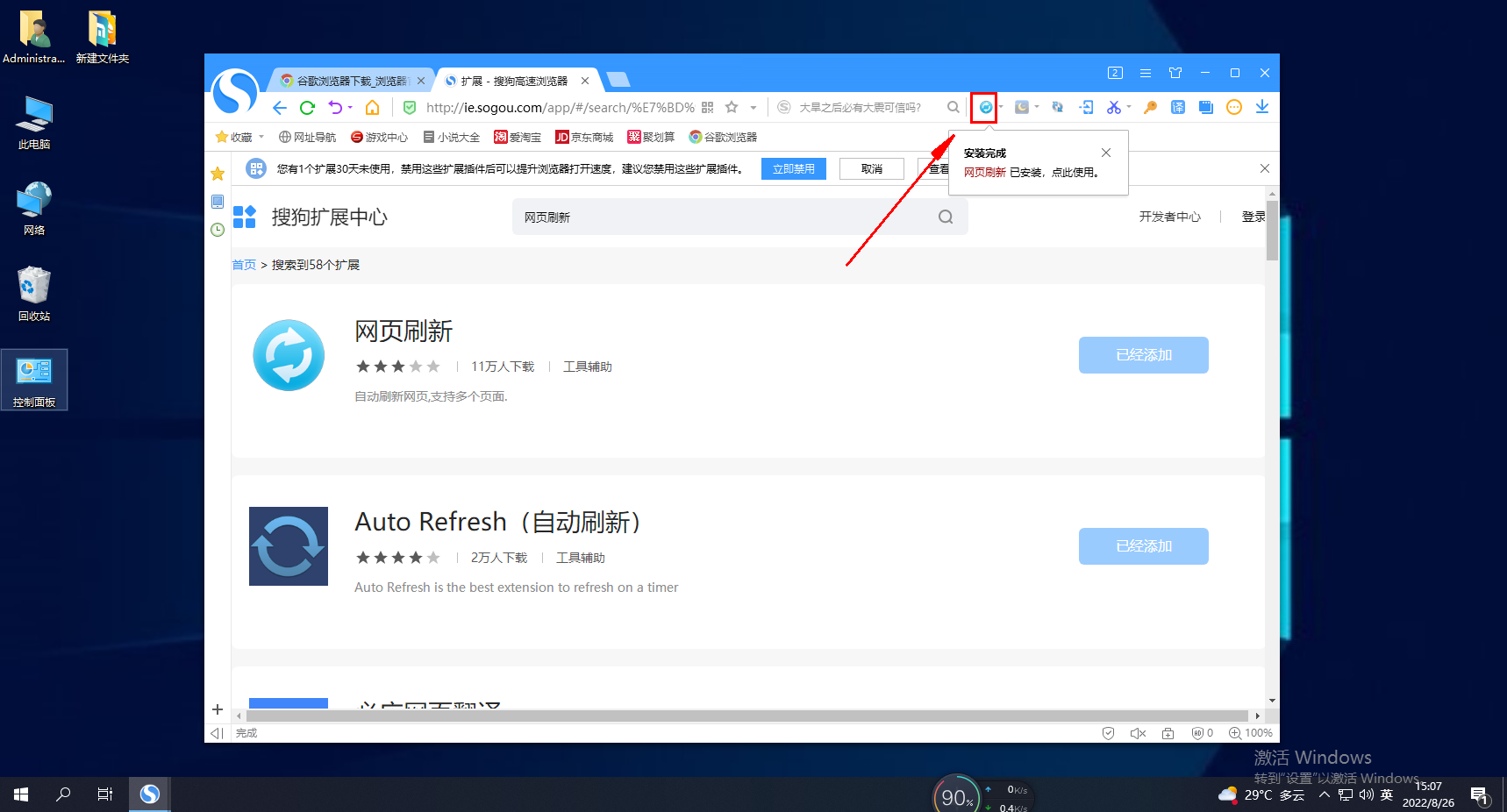Click the 取消 button in notice bar
1507x812 pixels.
coord(872,169)
